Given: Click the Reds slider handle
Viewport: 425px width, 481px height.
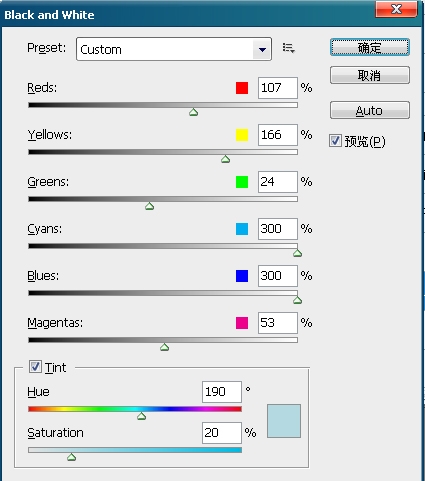Looking at the screenshot, I should (193, 112).
